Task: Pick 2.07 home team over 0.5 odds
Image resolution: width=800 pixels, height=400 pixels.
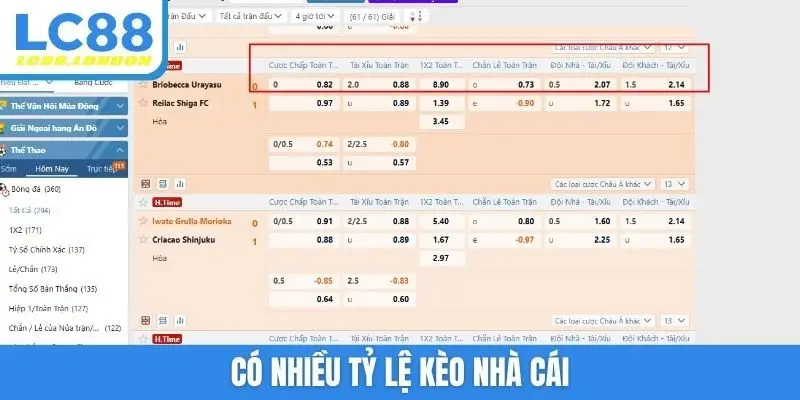Action: coord(581,85)
